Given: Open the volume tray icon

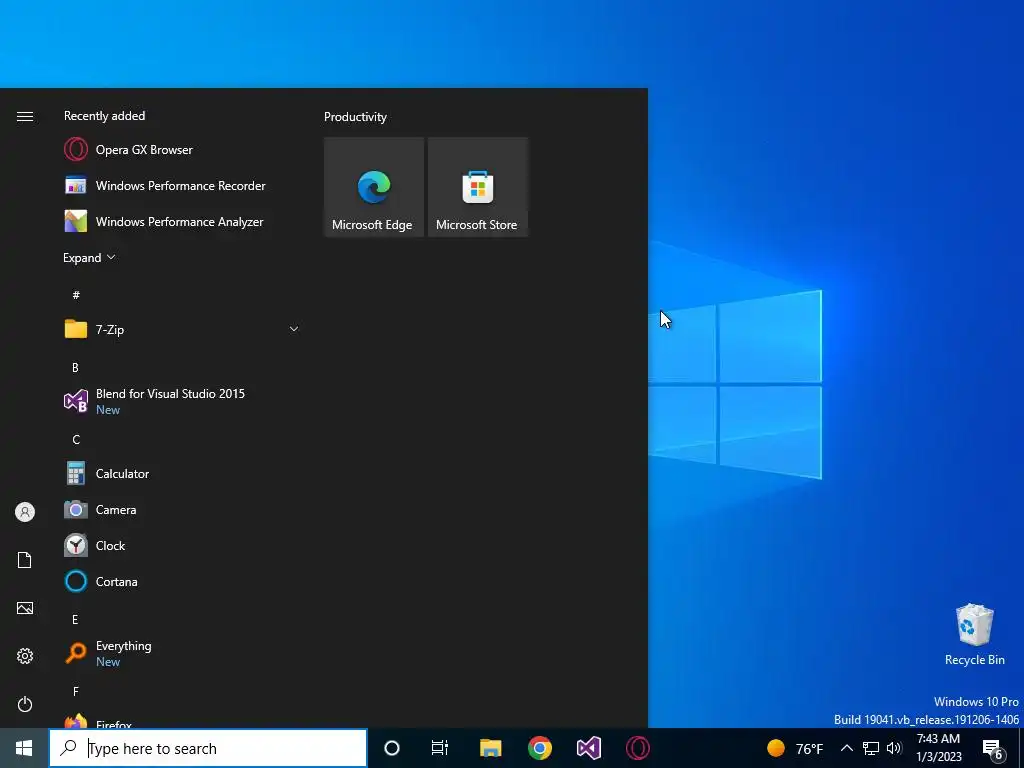Looking at the screenshot, I should pos(894,748).
